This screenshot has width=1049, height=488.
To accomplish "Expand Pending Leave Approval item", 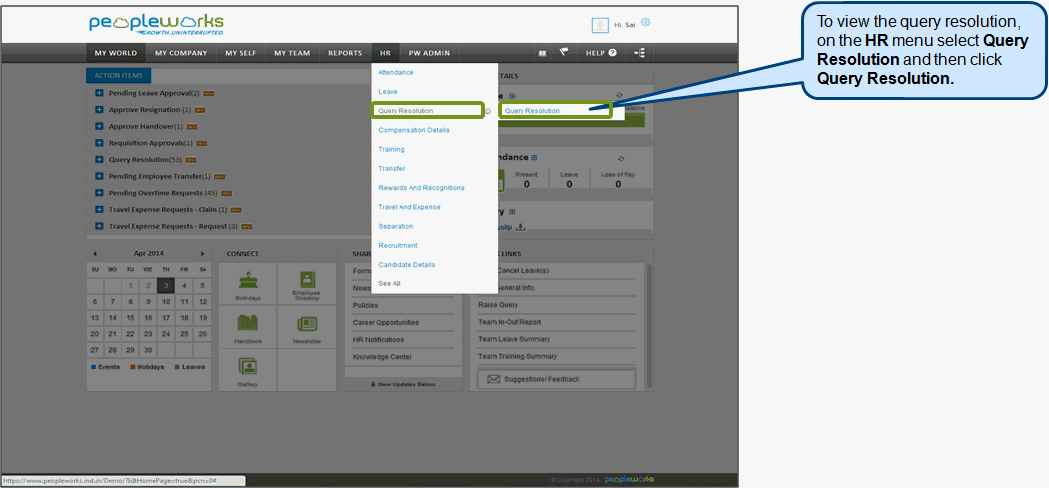I will click(99, 93).
